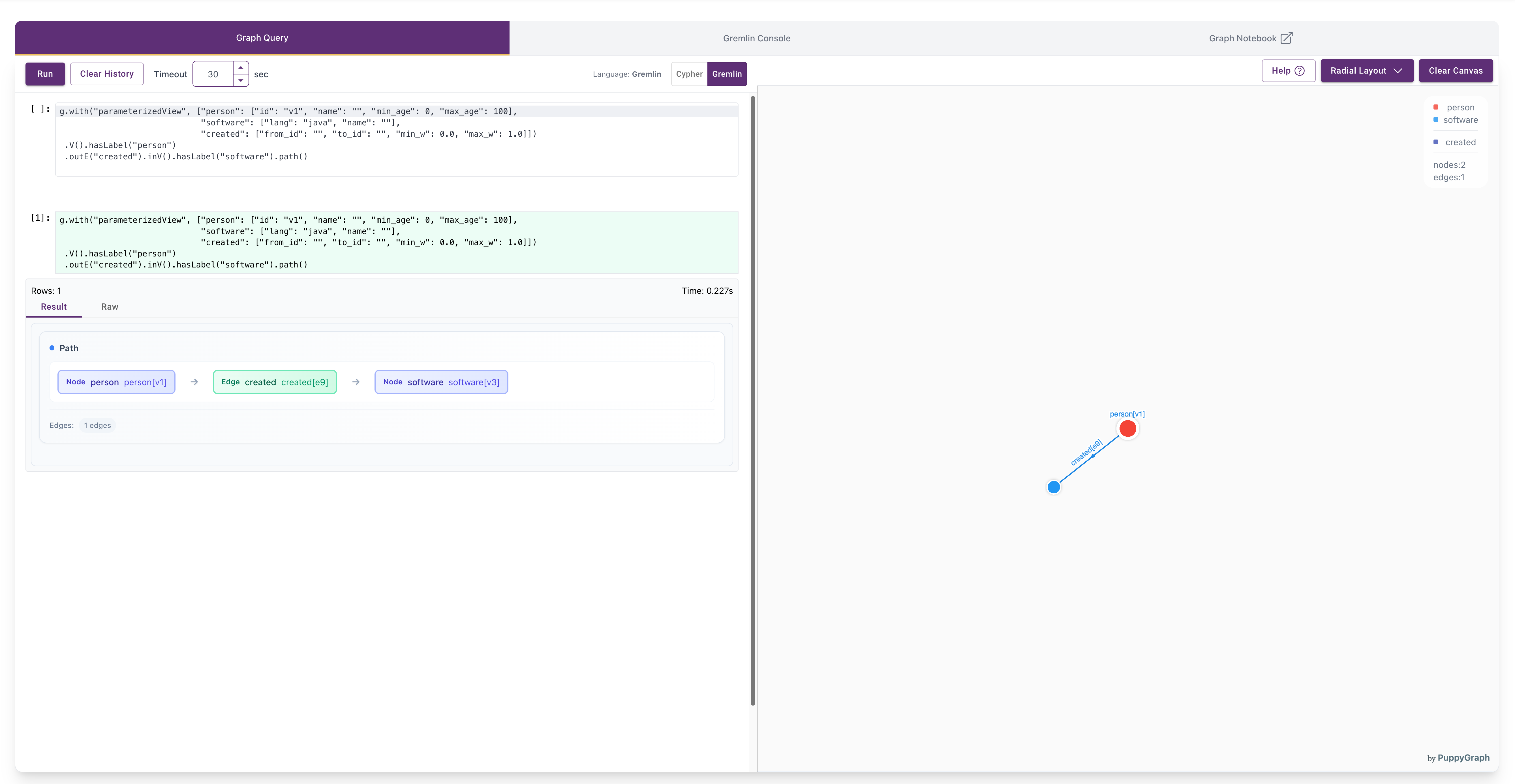Click the Edge created[e9] path chip
The height and width of the screenshot is (784, 1515).
click(275, 382)
